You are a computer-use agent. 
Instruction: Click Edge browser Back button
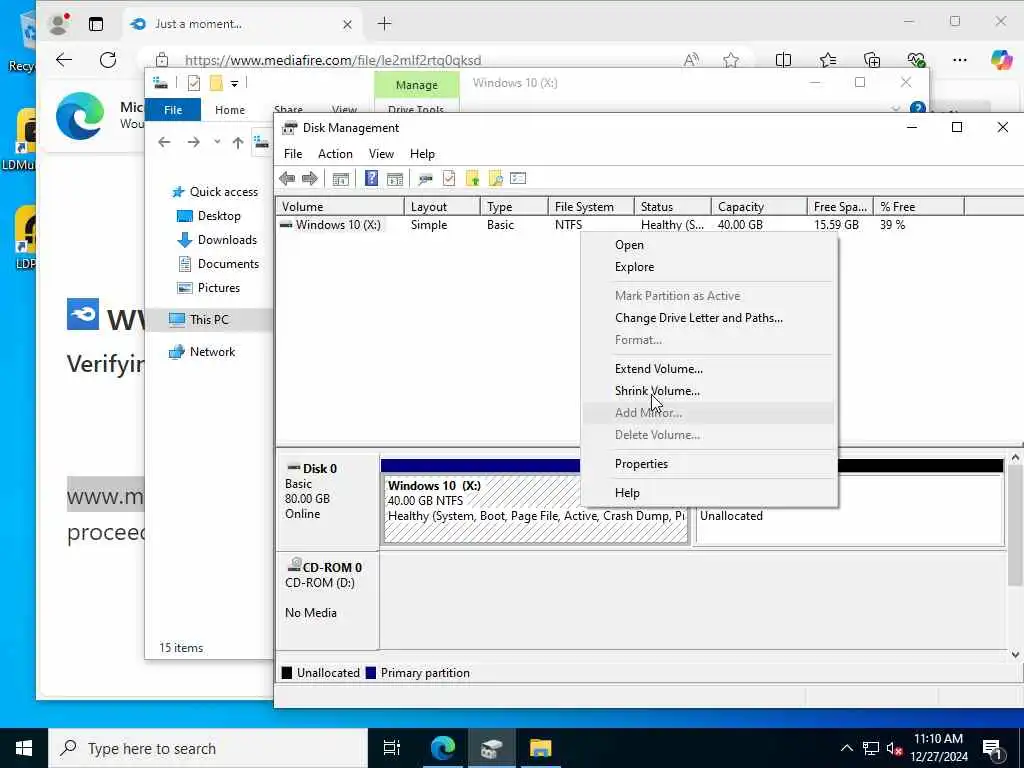pyautogui.click(x=64, y=60)
